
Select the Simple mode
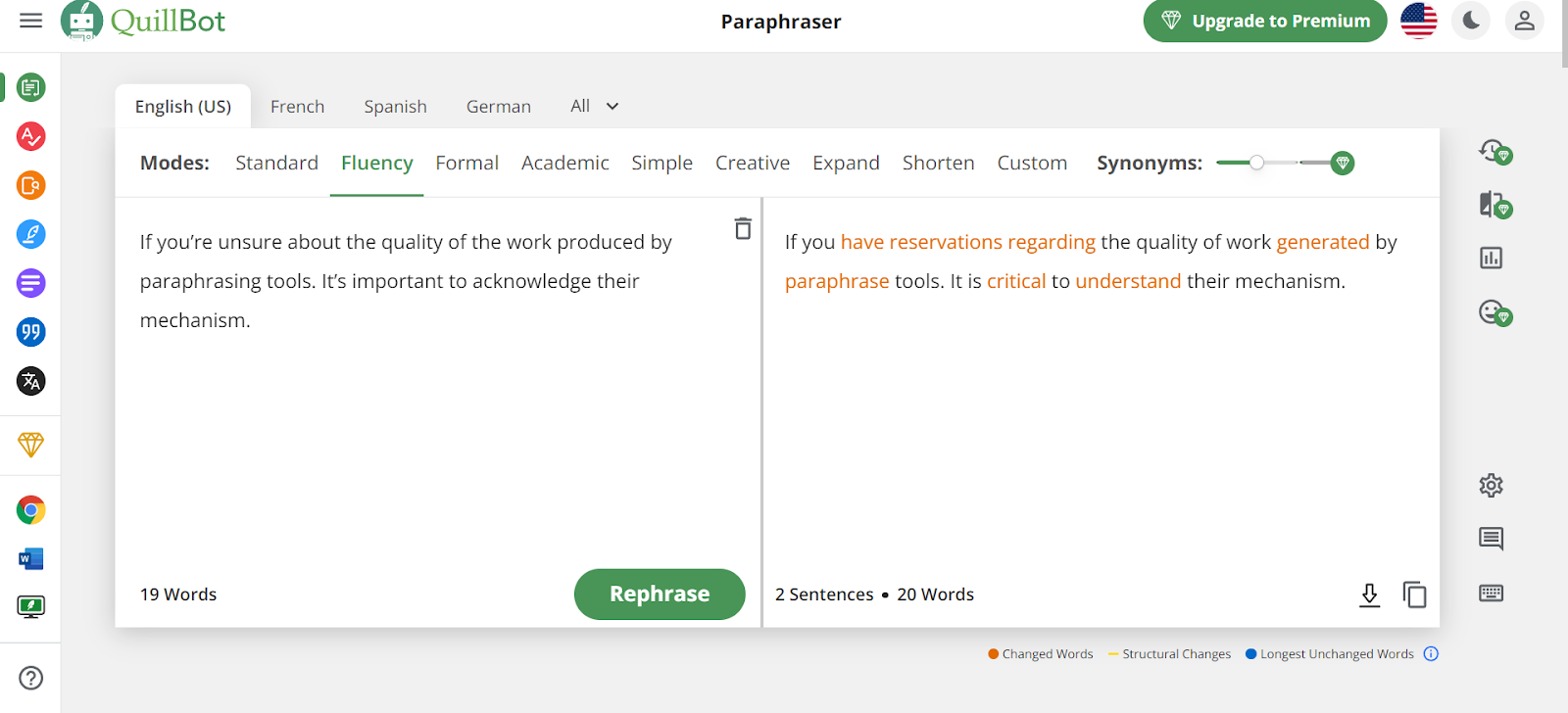point(662,163)
